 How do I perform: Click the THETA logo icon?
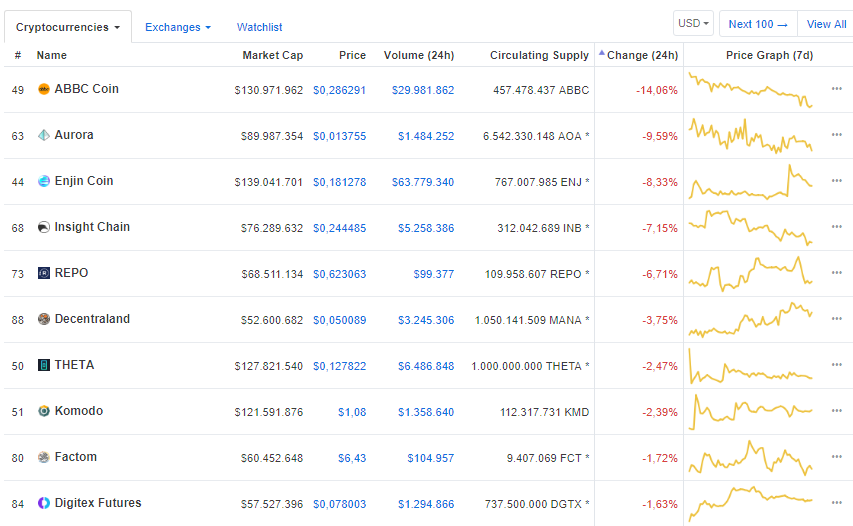[x=44, y=365]
